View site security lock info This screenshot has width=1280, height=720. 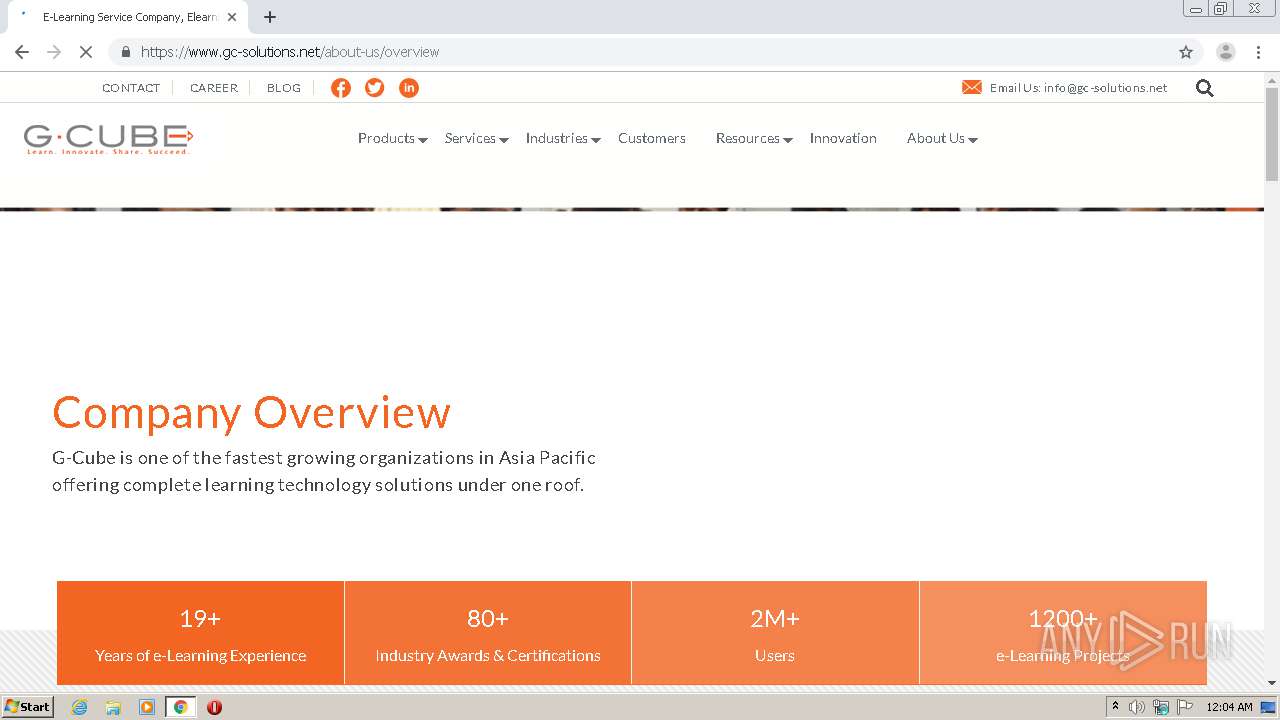pos(125,52)
